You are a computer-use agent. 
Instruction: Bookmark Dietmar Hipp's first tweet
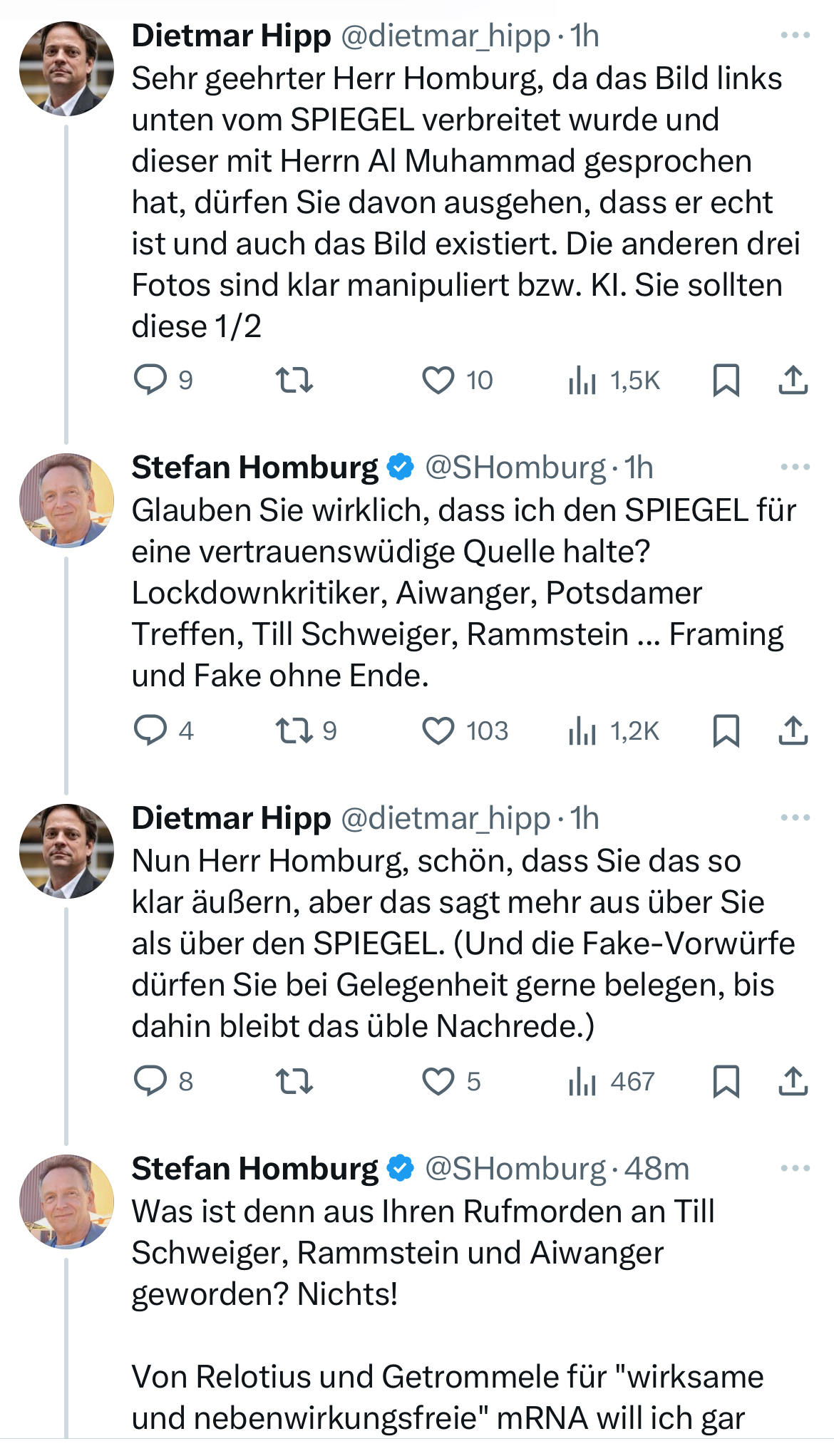[x=726, y=380]
